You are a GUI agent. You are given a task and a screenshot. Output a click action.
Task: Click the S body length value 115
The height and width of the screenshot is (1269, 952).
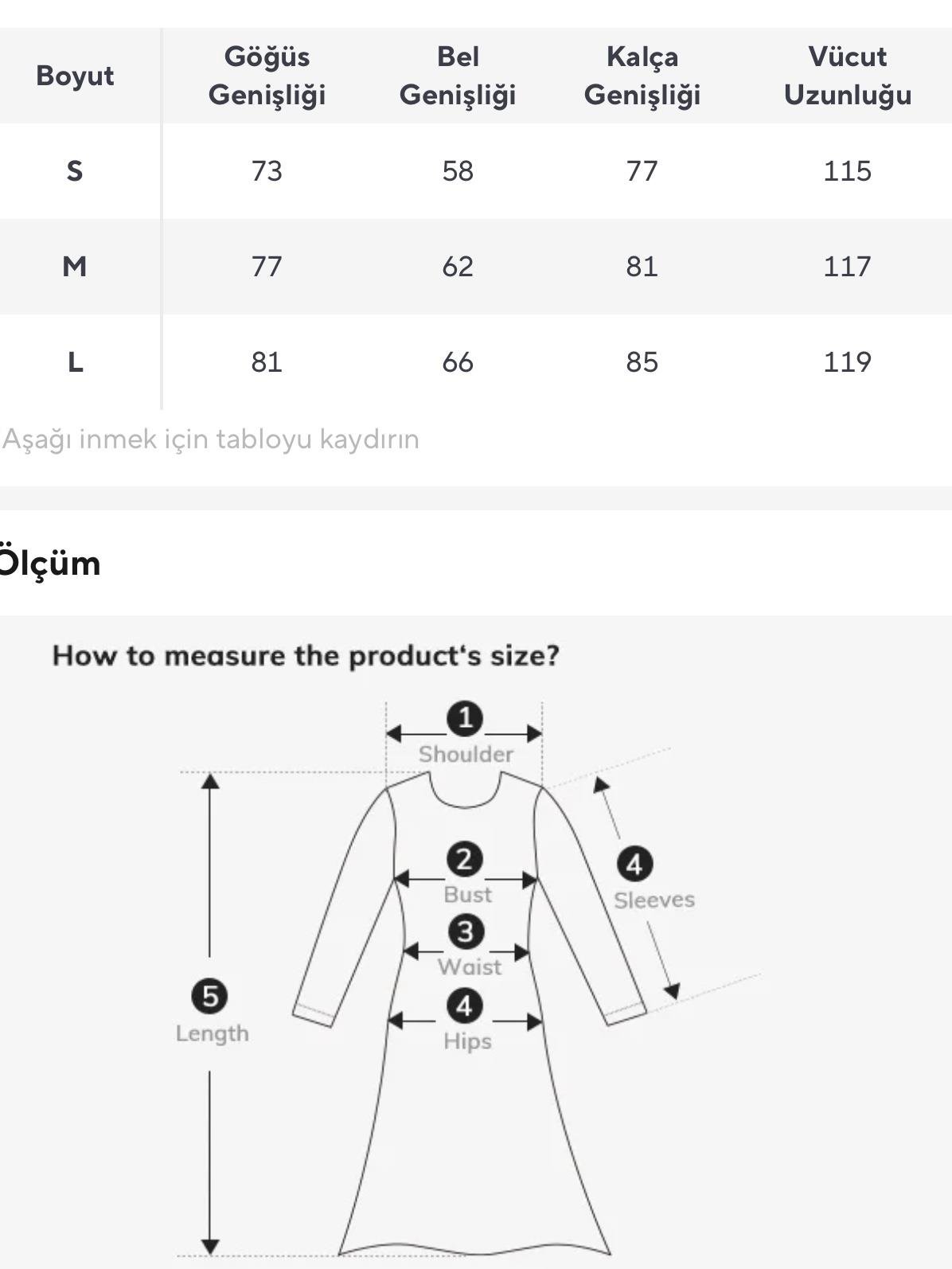point(847,171)
